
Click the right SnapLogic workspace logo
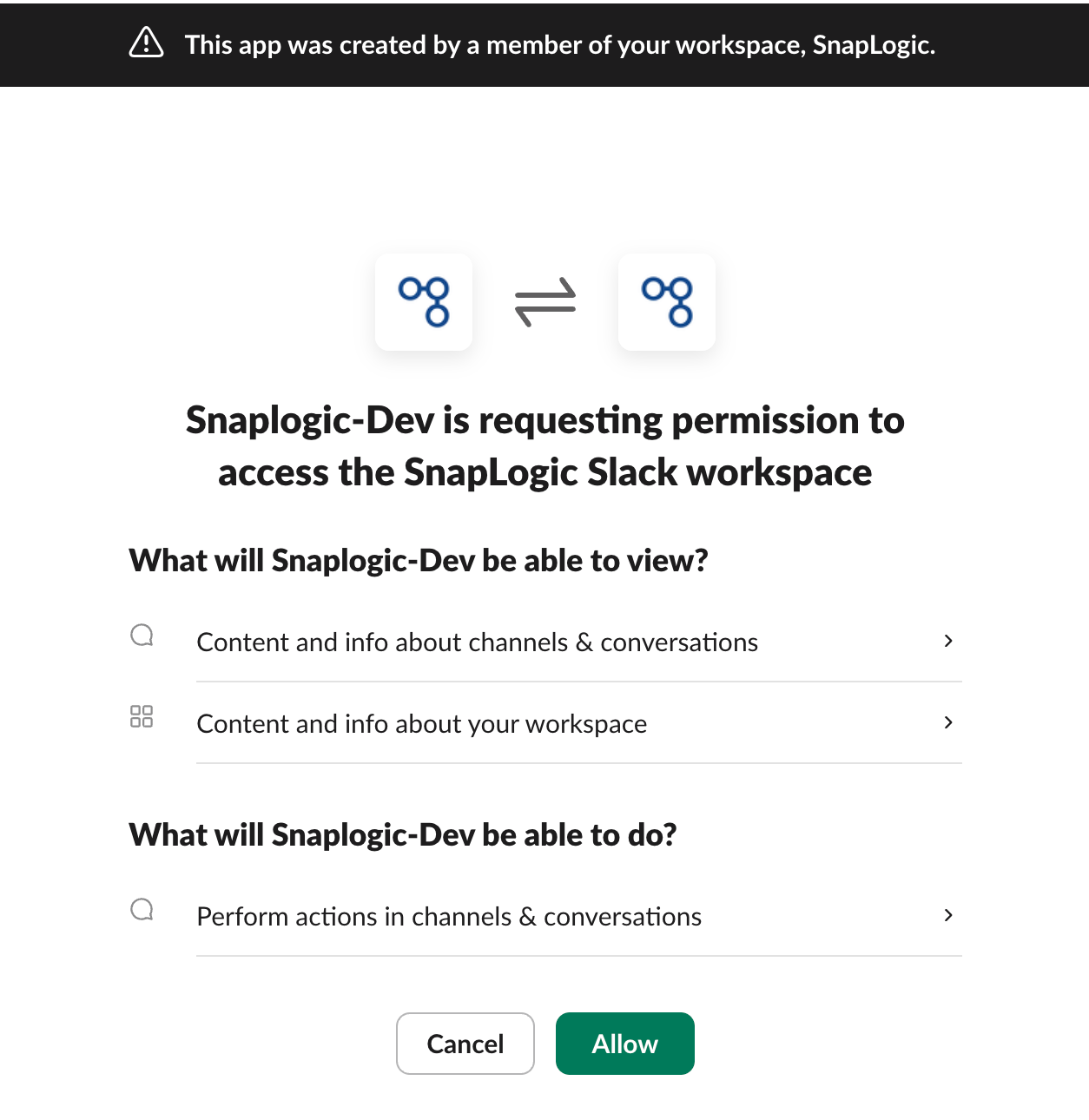(667, 302)
